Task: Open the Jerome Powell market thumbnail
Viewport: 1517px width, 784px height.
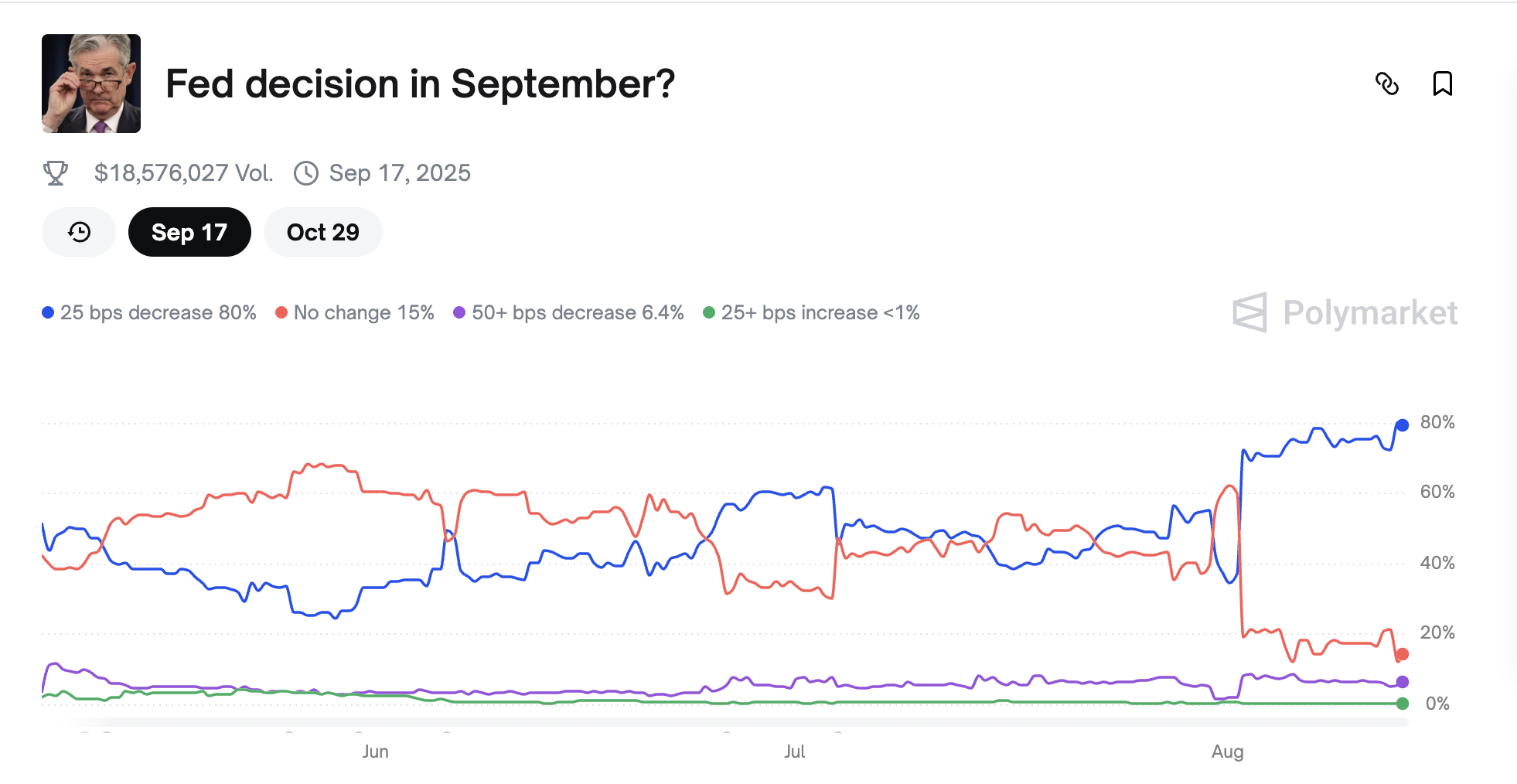Action: pyautogui.click(x=91, y=84)
